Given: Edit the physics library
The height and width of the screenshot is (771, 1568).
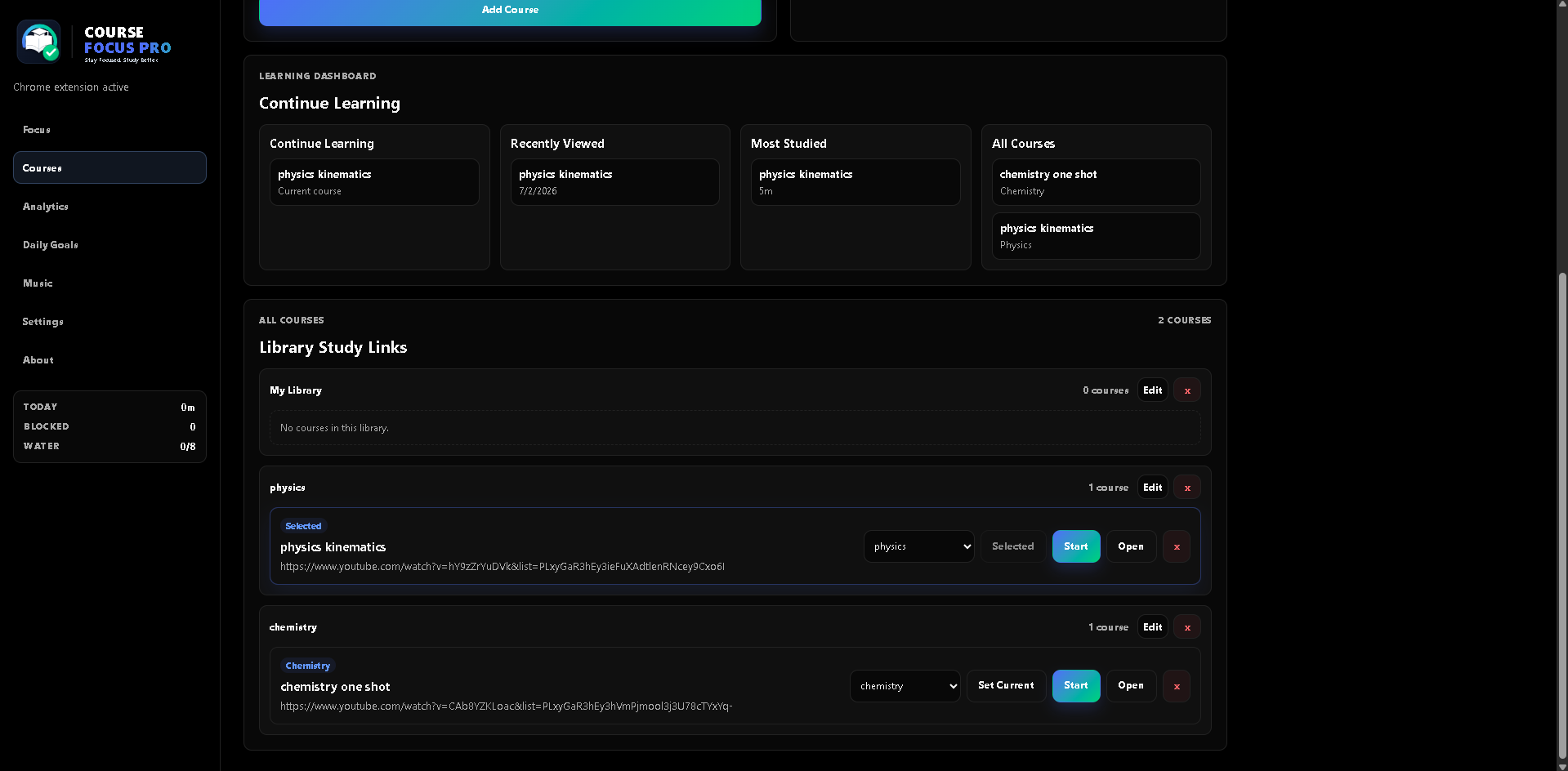Looking at the screenshot, I should (1153, 488).
